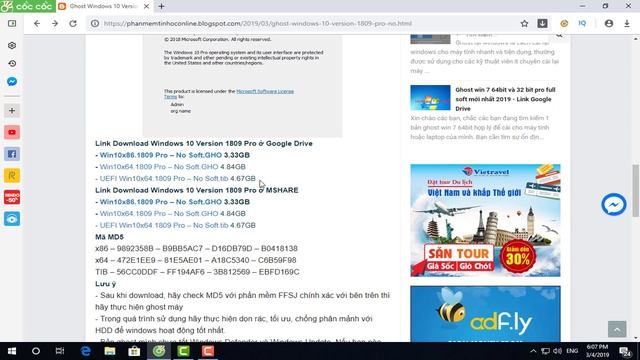Screen dimensions: 640x360
Task: Show hidden system tray icons
Action: click(533, 351)
